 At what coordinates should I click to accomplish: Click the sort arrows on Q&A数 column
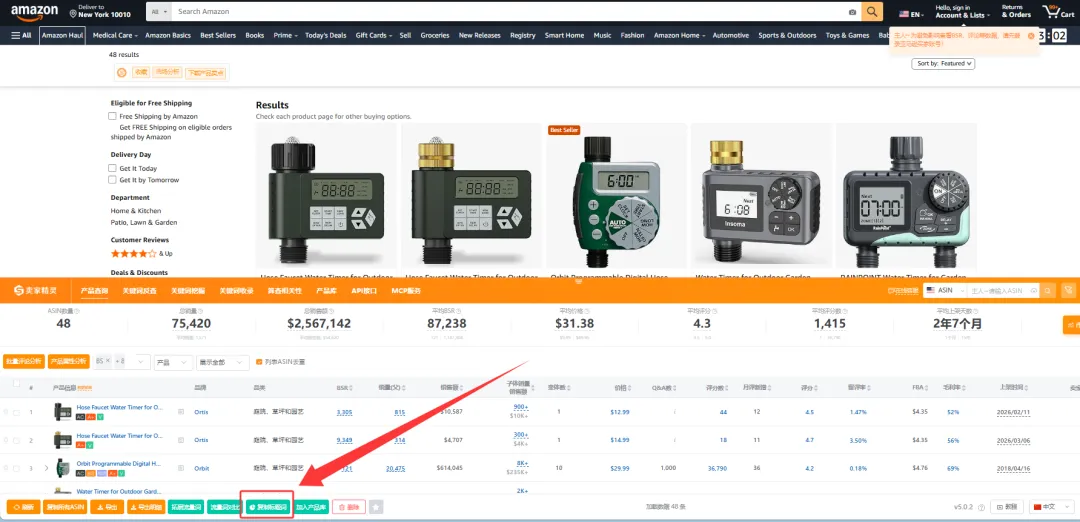(x=675, y=388)
